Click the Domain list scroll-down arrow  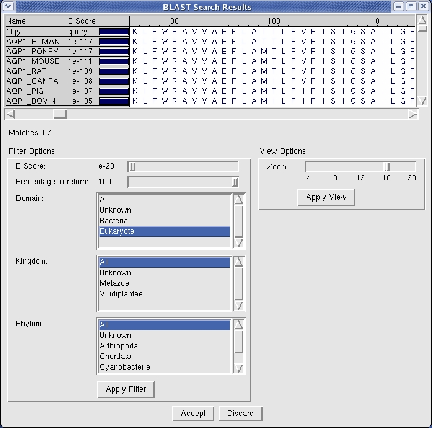pos(239,243)
